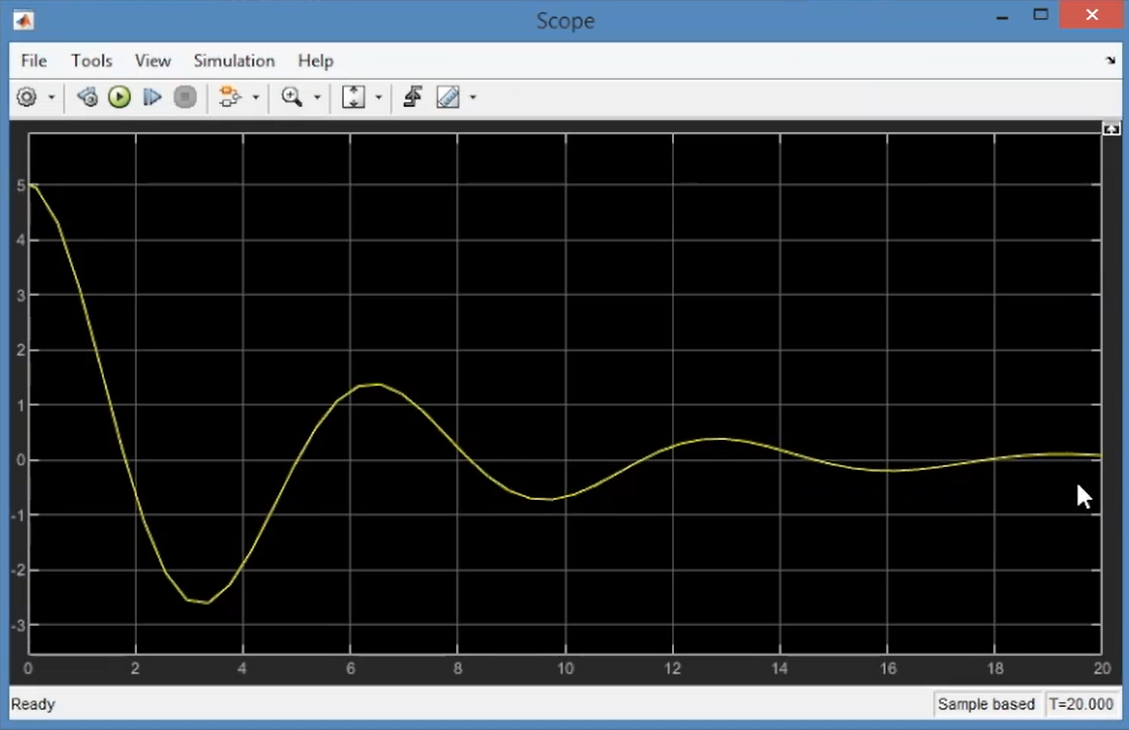Screen dimensions: 1129x730
Task: Run the simulation with the Play button
Action: tap(119, 96)
